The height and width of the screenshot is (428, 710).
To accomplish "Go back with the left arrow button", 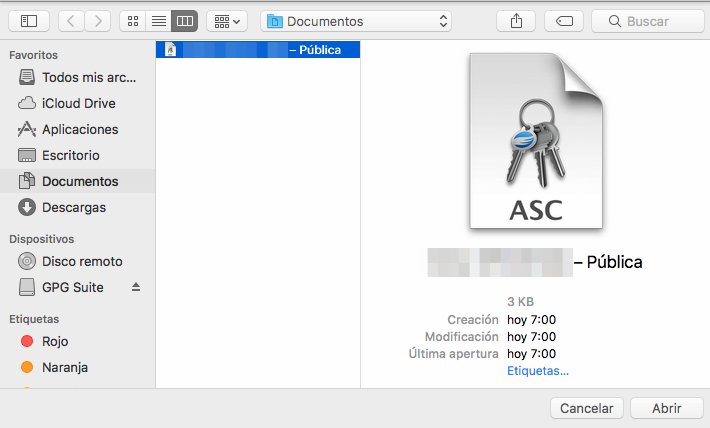I will pyautogui.click(x=71, y=21).
